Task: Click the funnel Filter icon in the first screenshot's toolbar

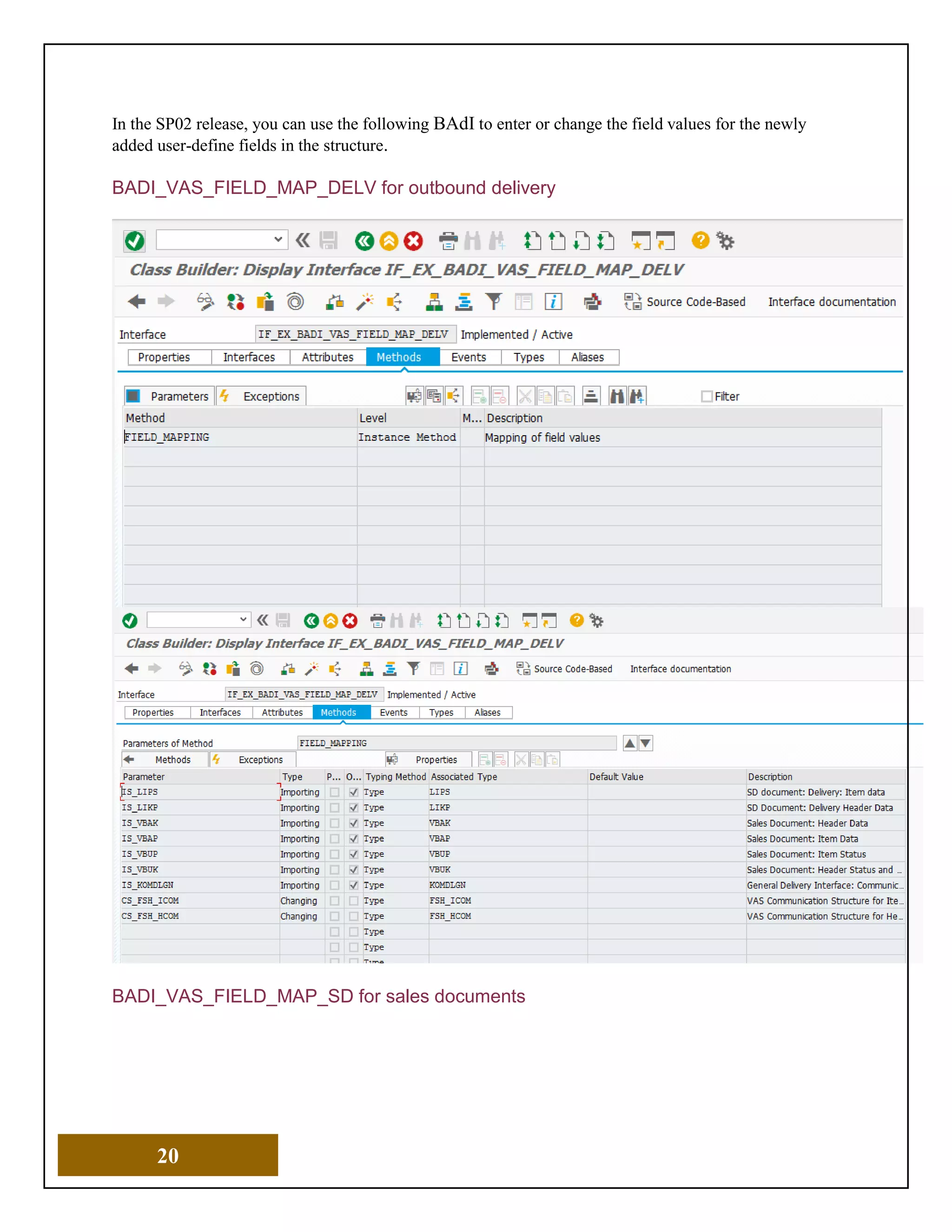Action: (x=494, y=302)
